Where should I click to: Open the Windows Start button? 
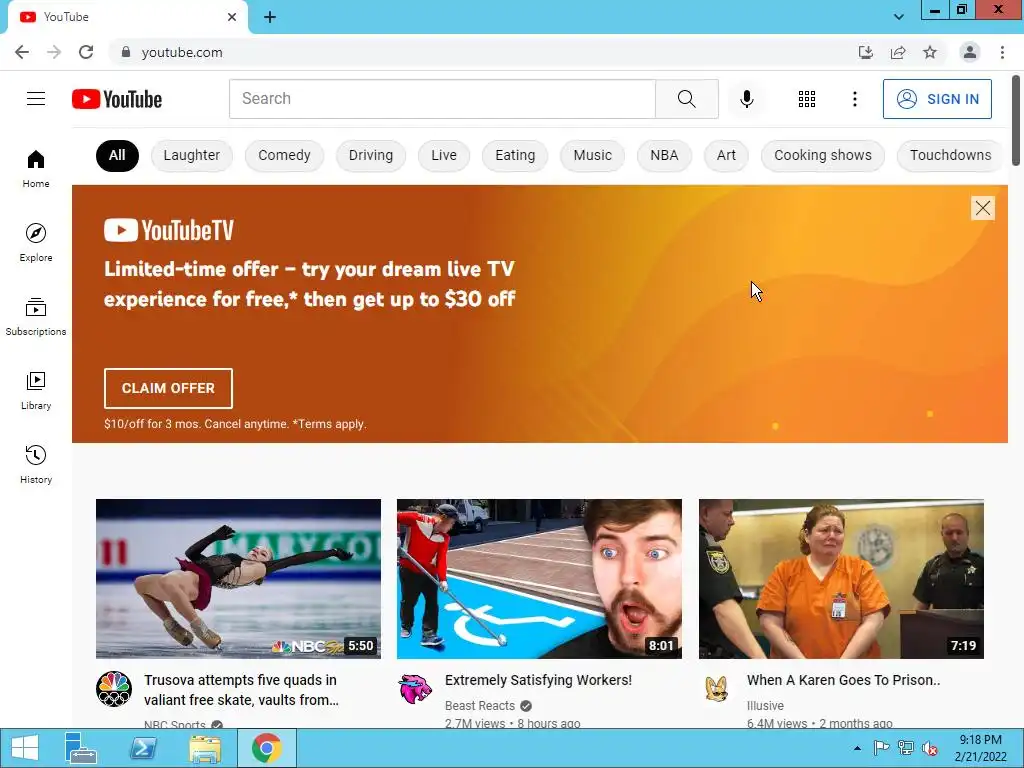point(25,748)
